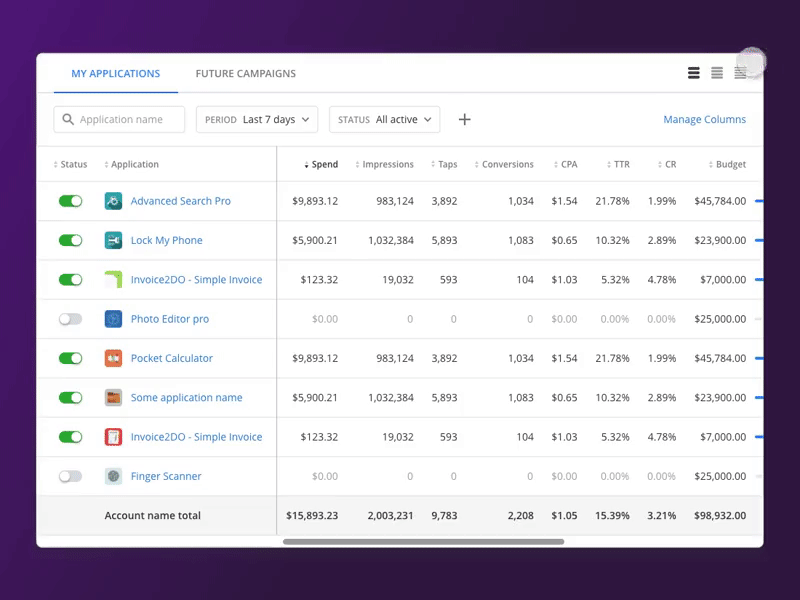This screenshot has height=600, width=800.
Task: Turn on the Finger Scanner status toggle
Action: [x=70, y=476]
